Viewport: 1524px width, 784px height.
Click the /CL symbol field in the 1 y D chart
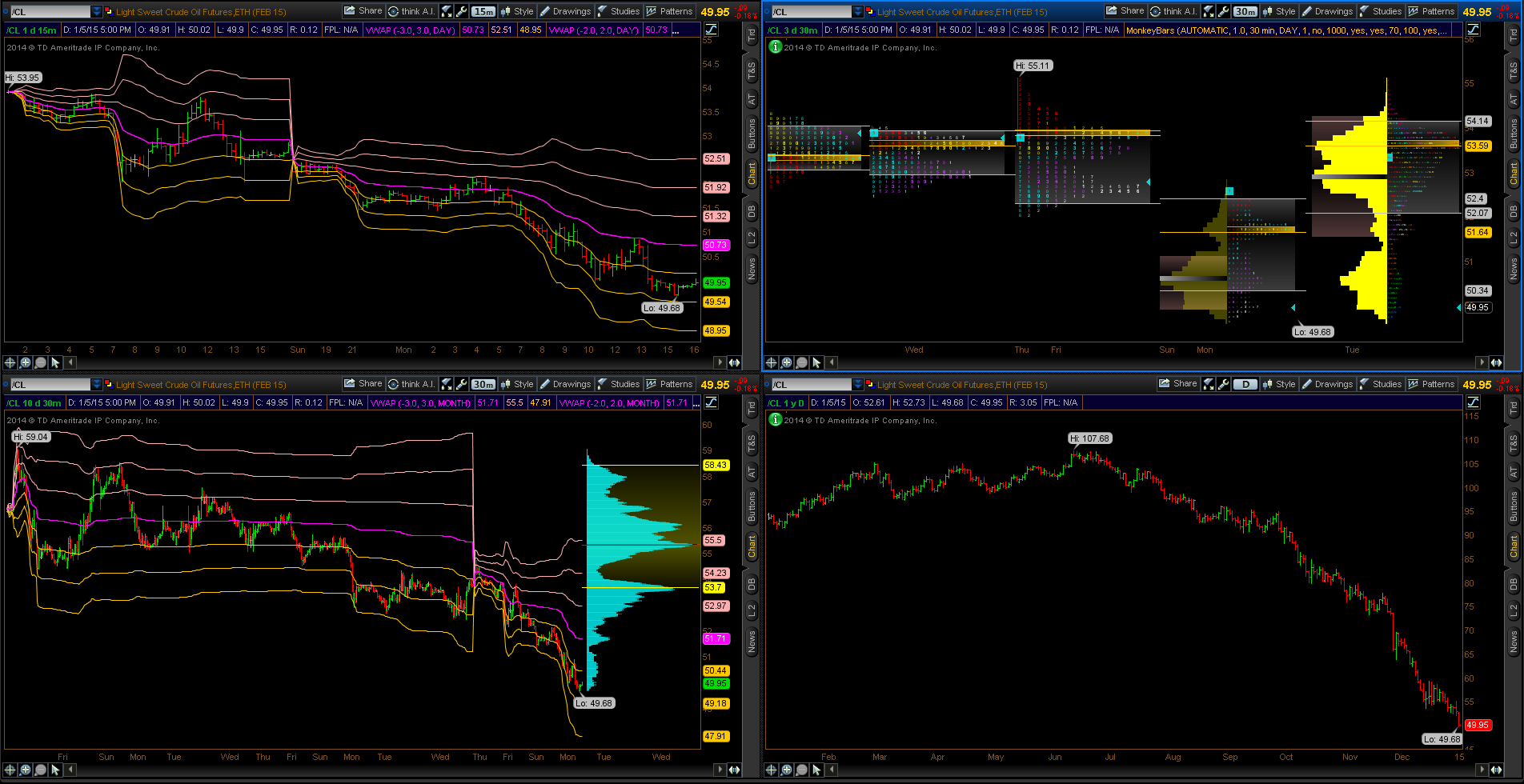tap(811, 384)
